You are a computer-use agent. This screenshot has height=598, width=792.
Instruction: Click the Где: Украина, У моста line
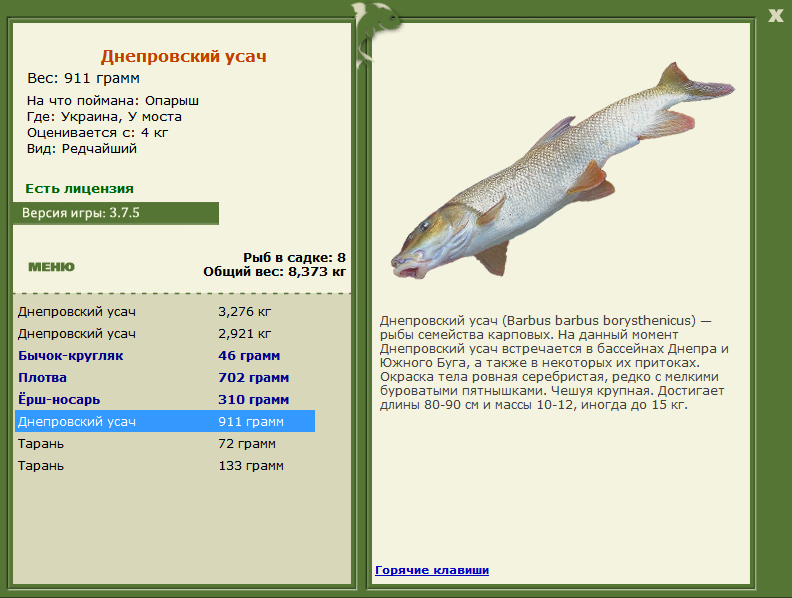click(x=104, y=117)
